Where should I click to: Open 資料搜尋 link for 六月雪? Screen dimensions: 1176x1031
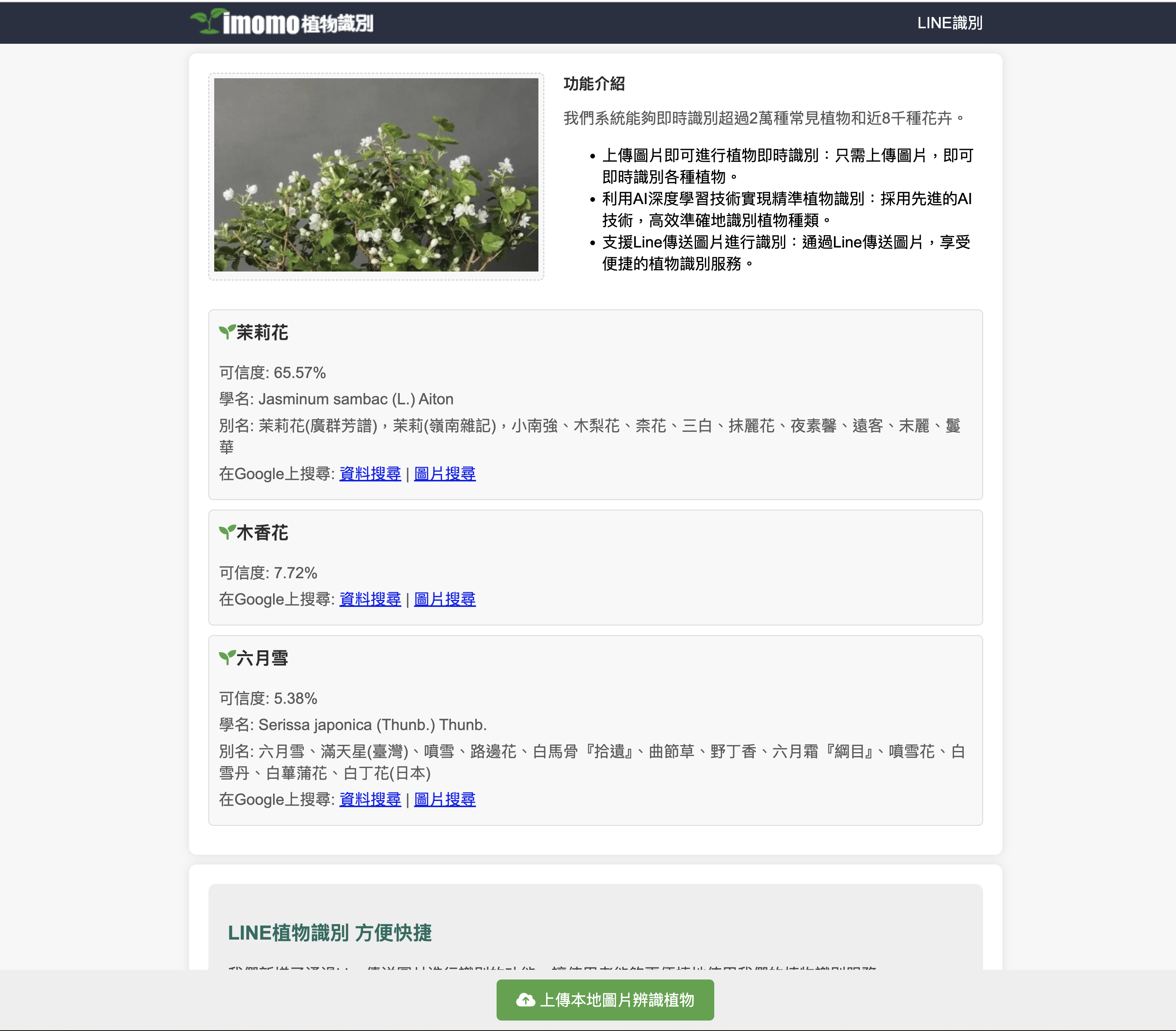pyautogui.click(x=370, y=799)
